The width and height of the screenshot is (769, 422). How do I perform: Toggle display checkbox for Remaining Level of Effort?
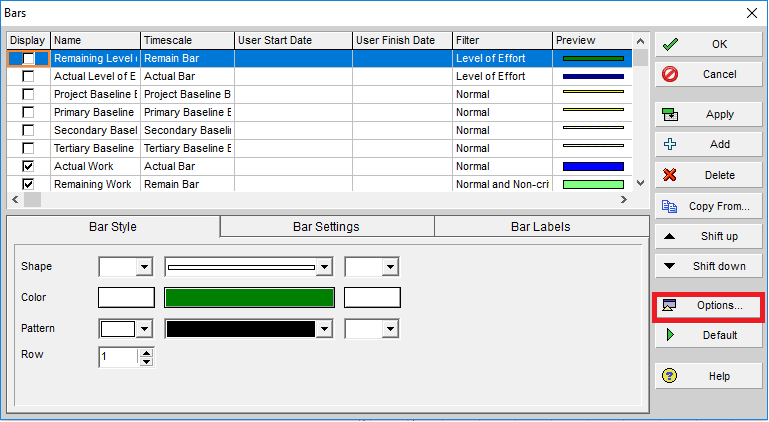pyautogui.click(x=28, y=58)
